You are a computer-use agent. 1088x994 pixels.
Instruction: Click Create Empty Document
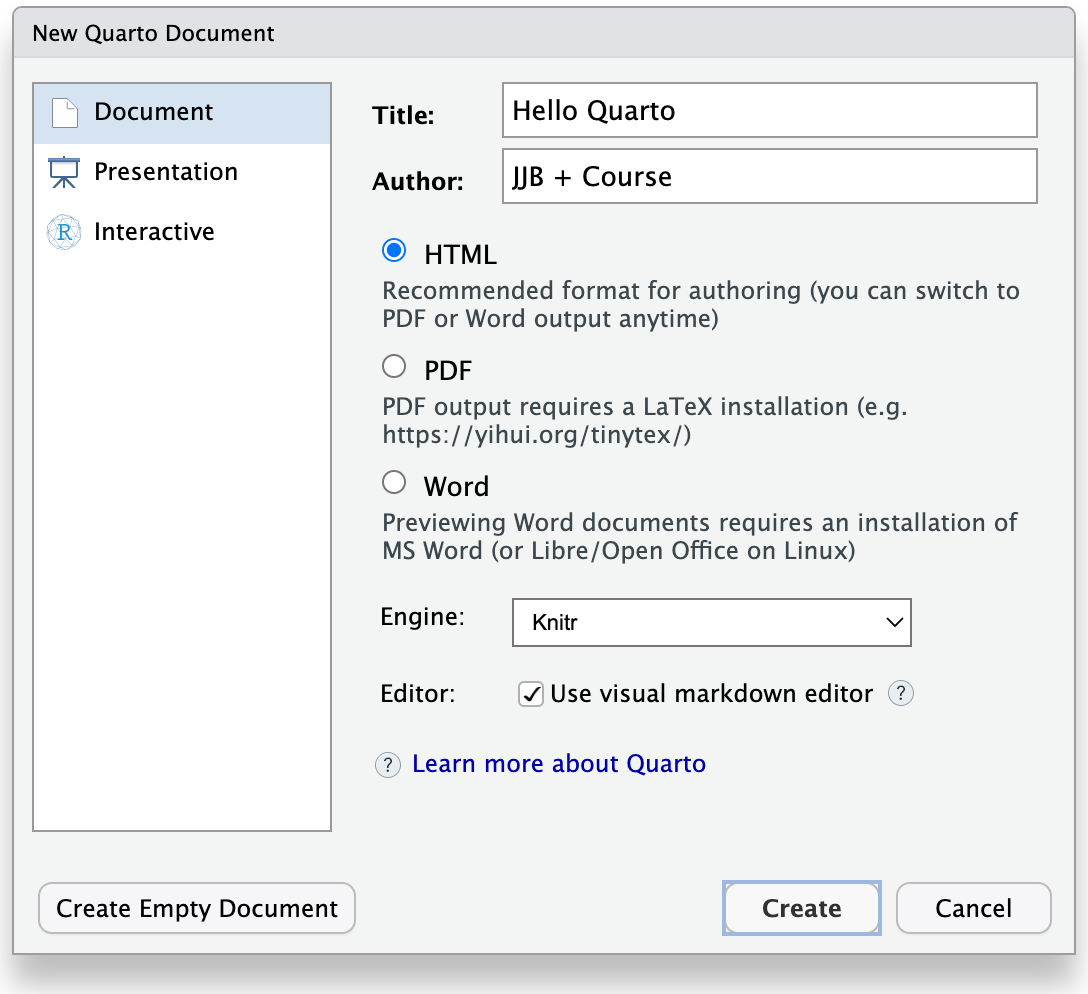(196, 908)
